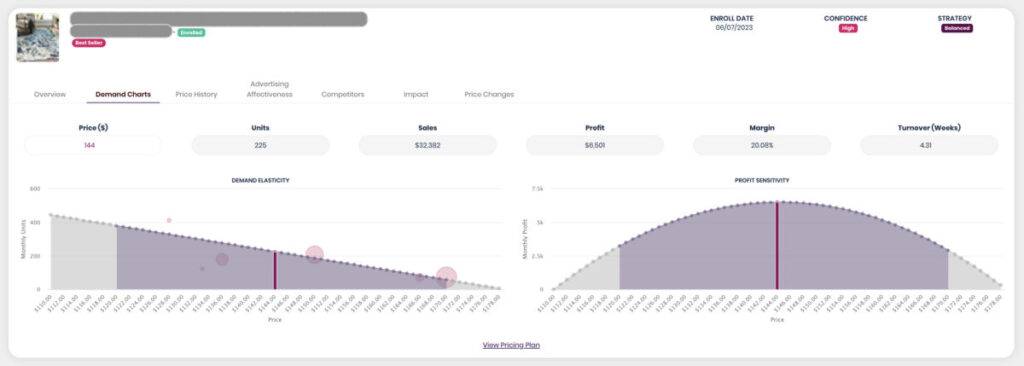
Task: Go to the Competitors tab
Action: click(342, 94)
